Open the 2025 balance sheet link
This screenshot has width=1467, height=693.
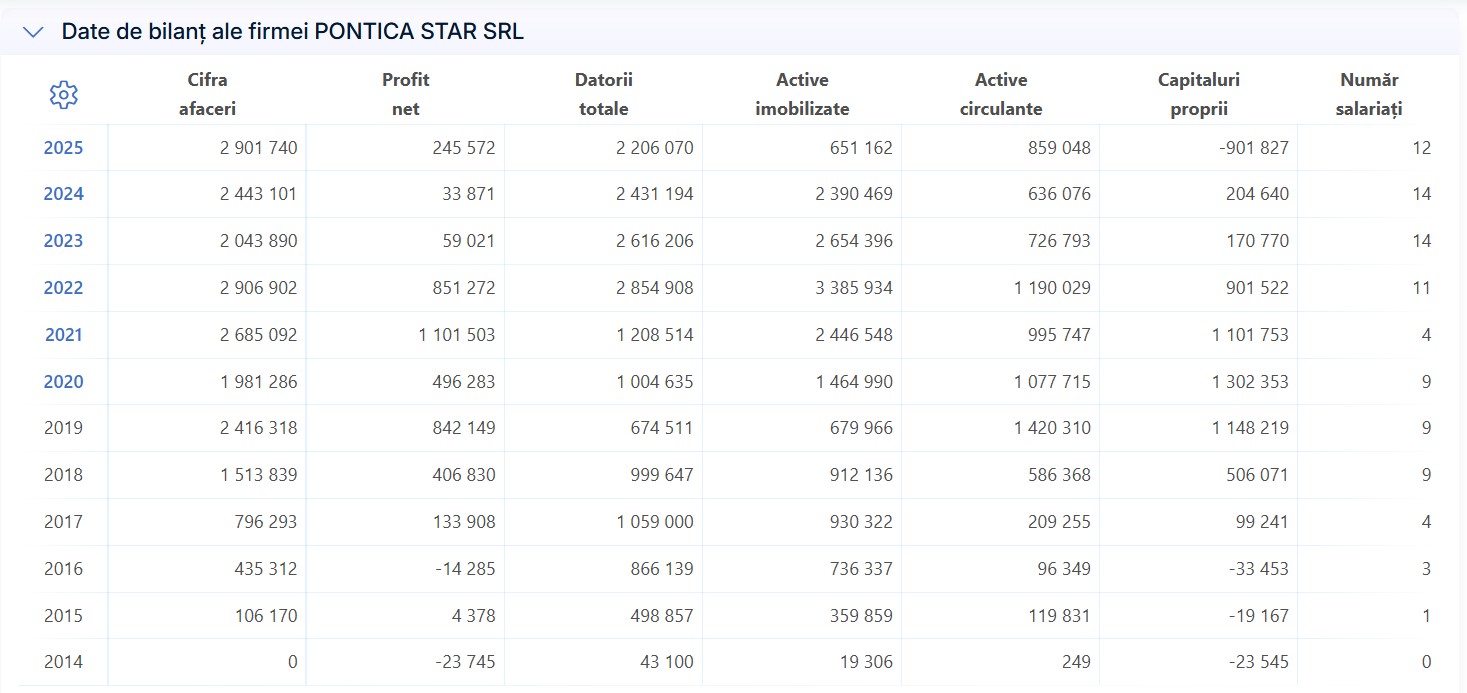tap(63, 148)
